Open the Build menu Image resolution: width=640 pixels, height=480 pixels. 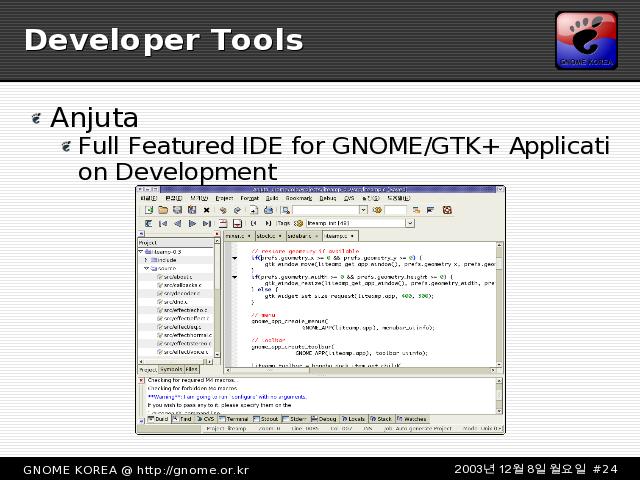tap(272, 198)
